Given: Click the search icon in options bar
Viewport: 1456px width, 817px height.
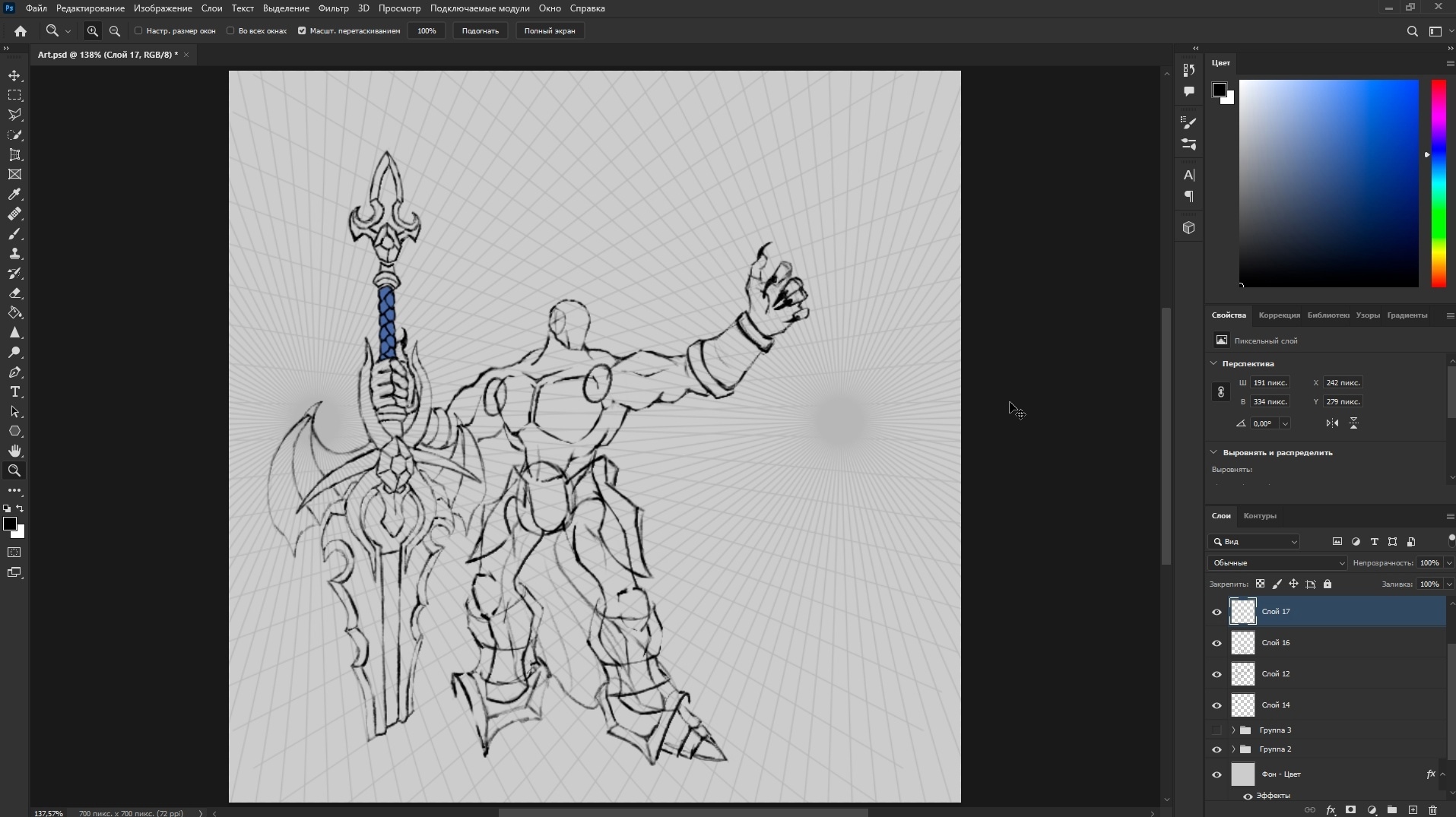Looking at the screenshot, I should (1412, 31).
